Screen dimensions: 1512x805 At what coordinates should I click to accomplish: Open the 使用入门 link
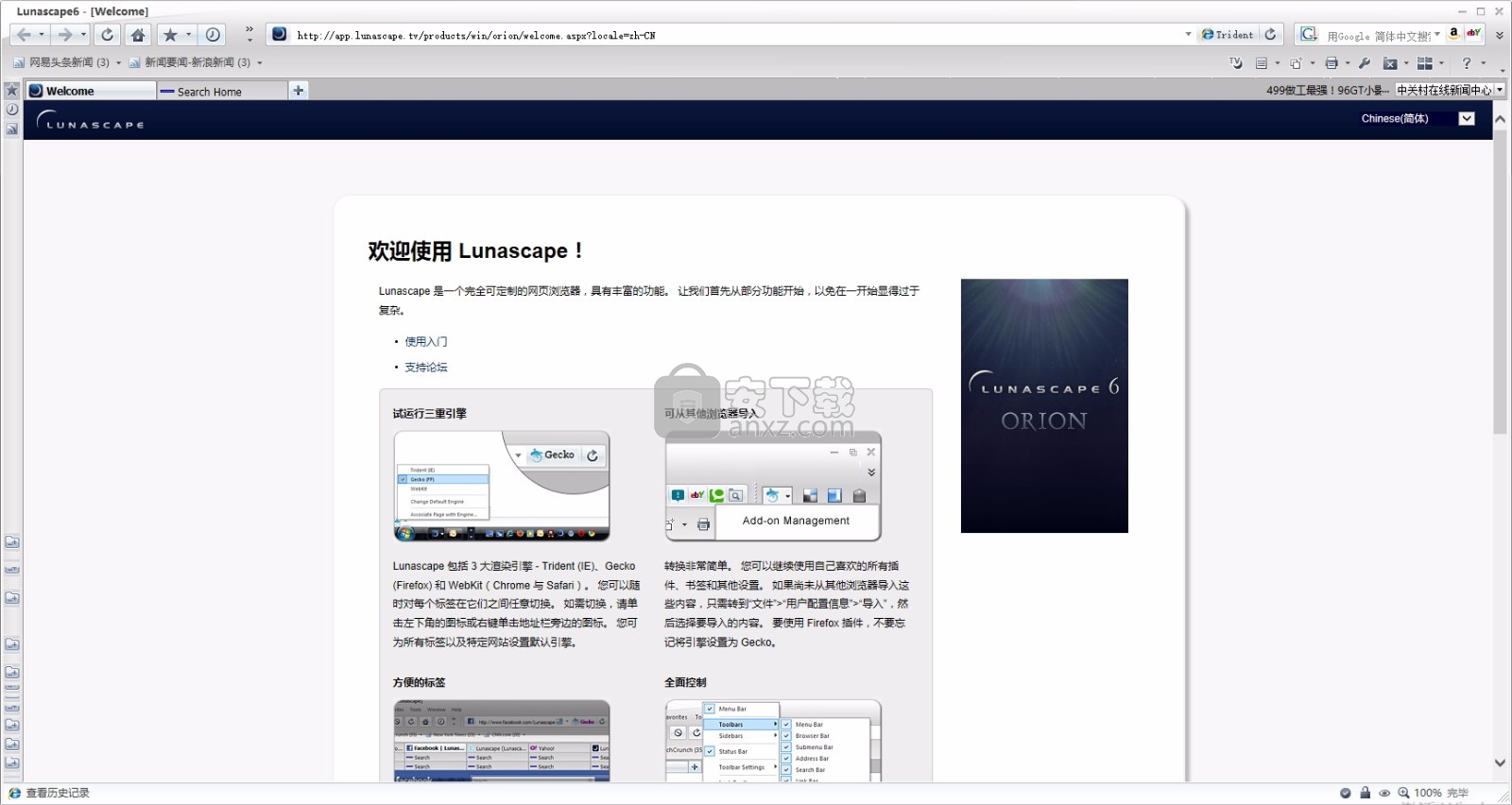(426, 341)
